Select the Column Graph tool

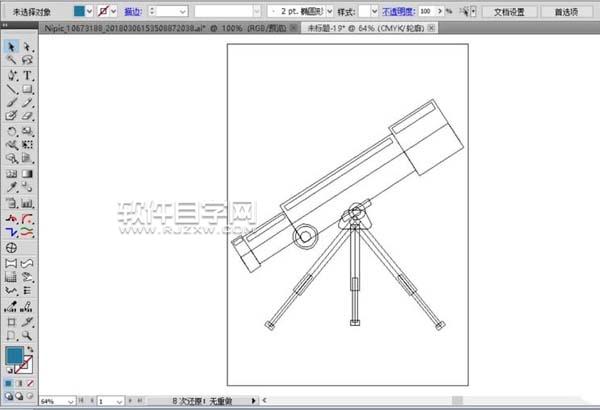(x=27, y=203)
